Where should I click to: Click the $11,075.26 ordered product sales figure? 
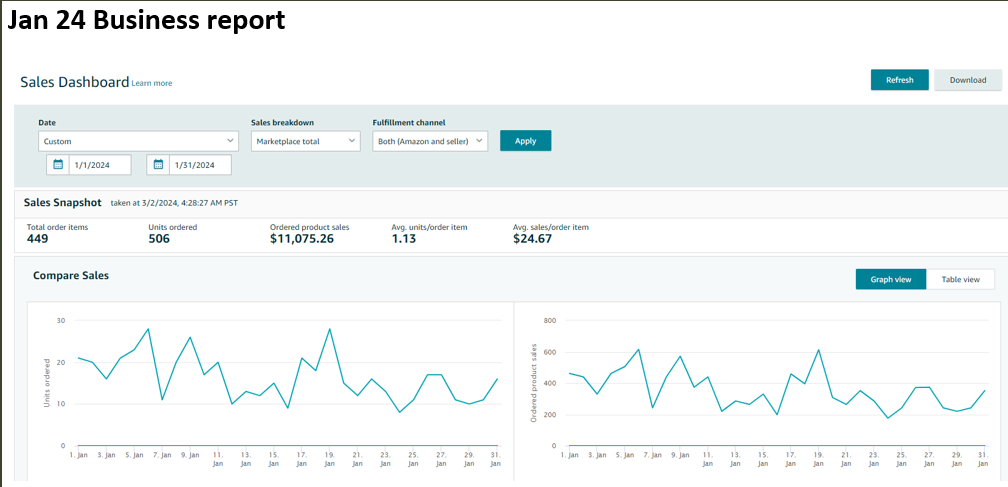tap(302, 239)
